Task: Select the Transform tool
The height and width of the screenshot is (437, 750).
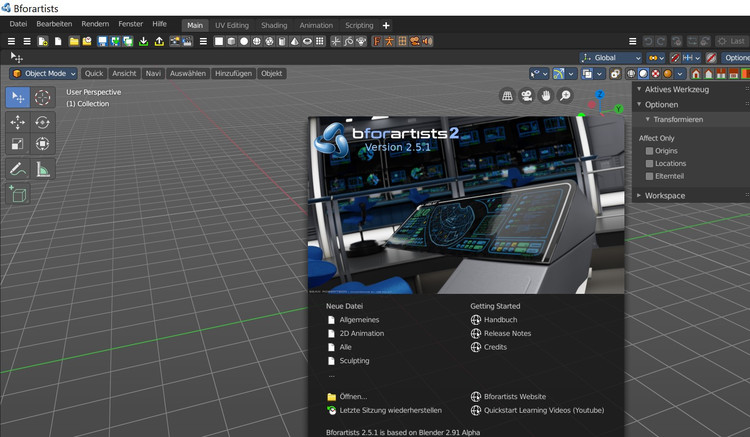Action: [42, 143]
